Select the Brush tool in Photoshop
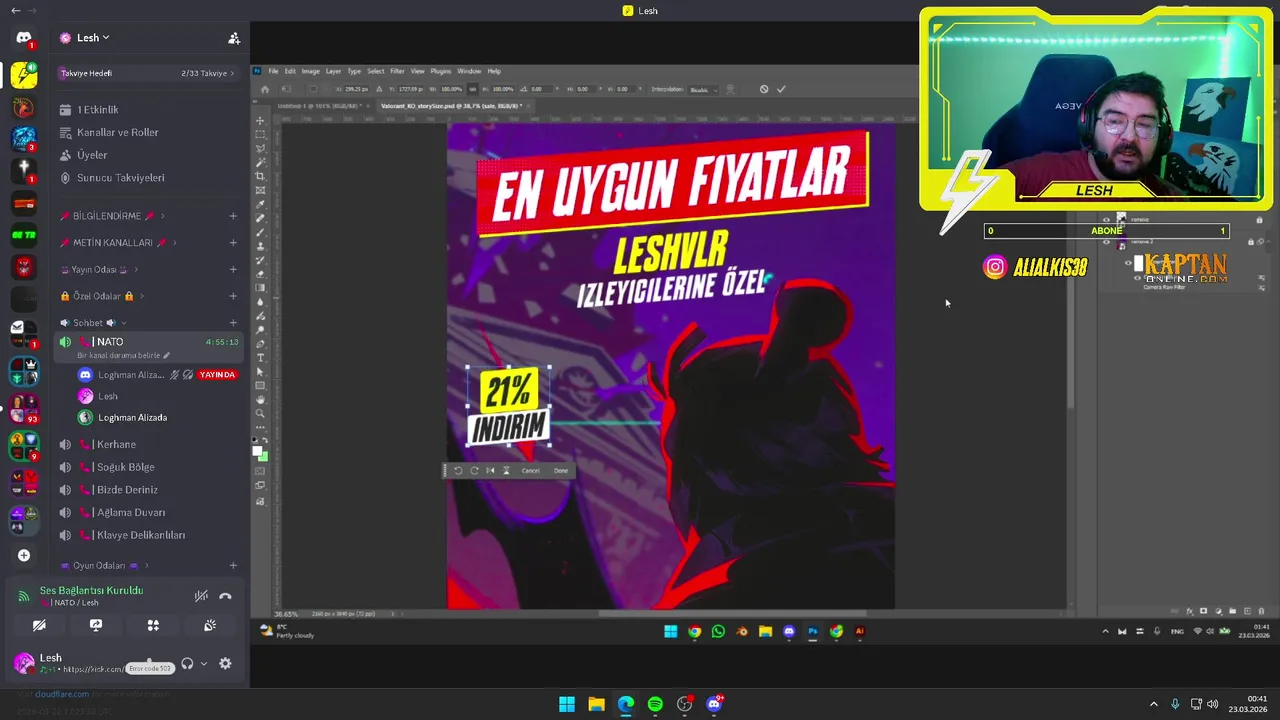Viewport: 1280px width, 720px height. (261, 232)
